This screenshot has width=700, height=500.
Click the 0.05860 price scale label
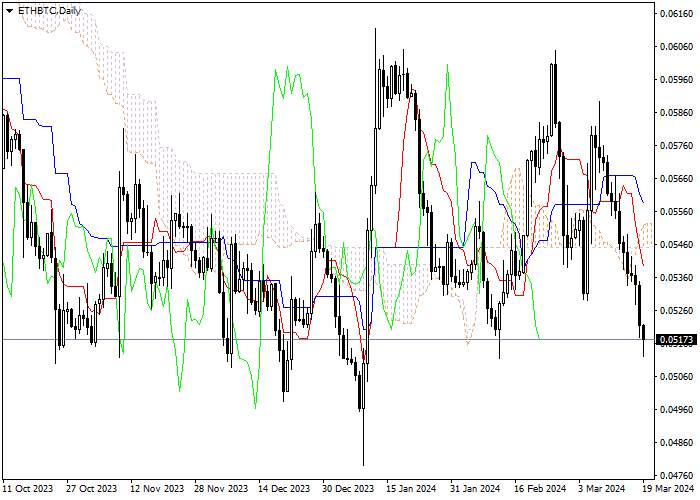click(x=677, y=112)
